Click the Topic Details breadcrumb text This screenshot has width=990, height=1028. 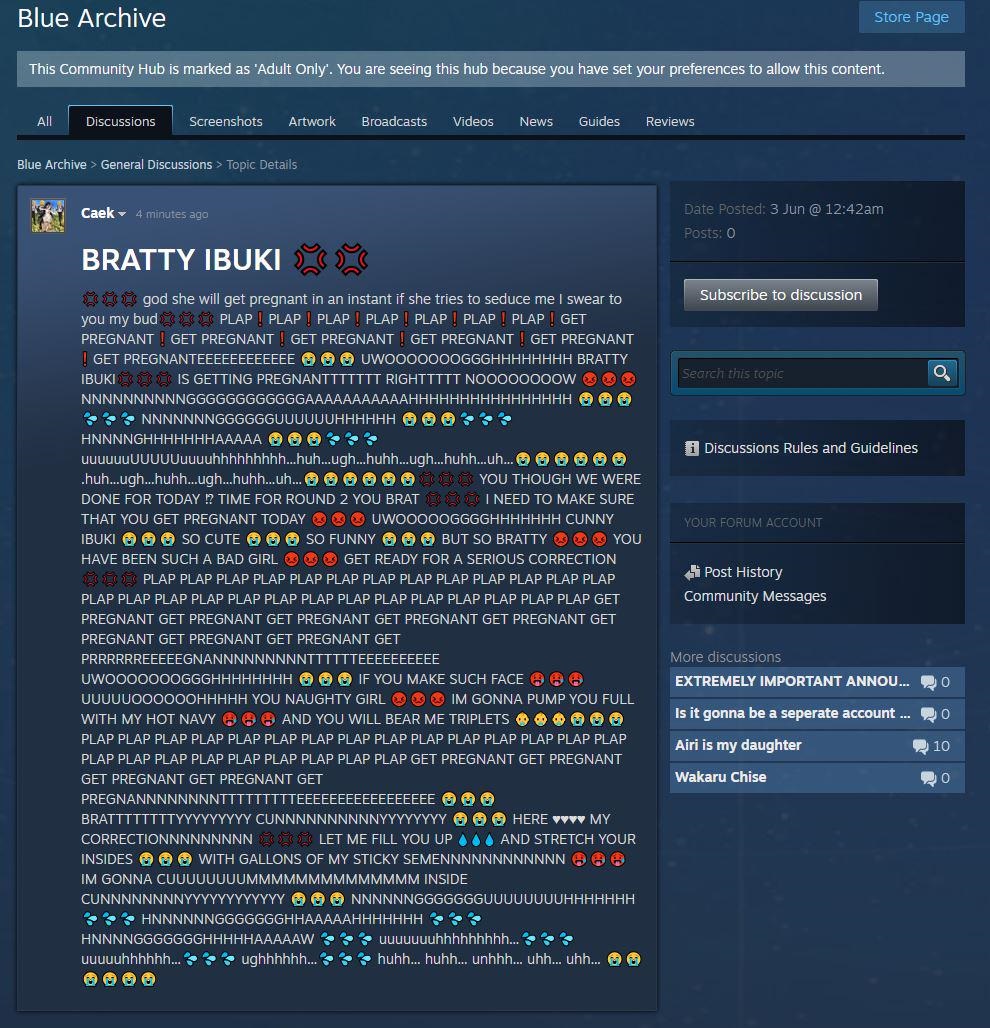[262, 165]
